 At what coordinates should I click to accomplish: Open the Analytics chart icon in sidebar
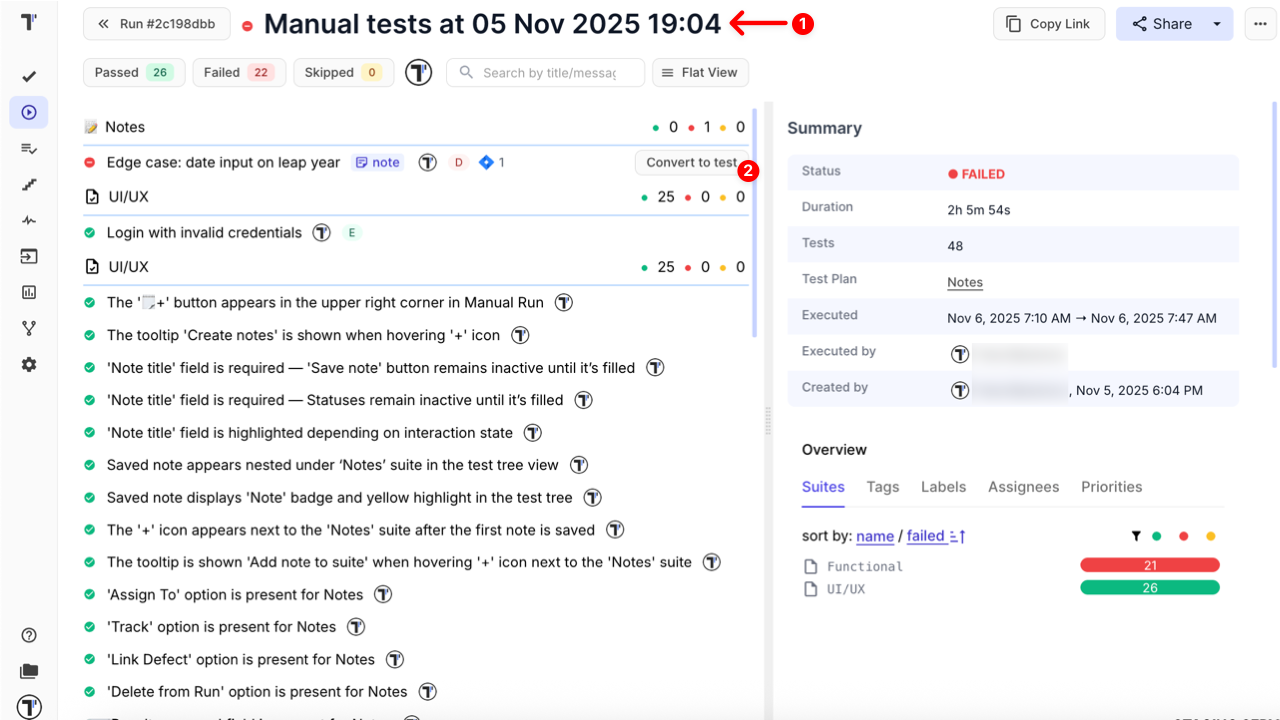[x=29, y=293]
